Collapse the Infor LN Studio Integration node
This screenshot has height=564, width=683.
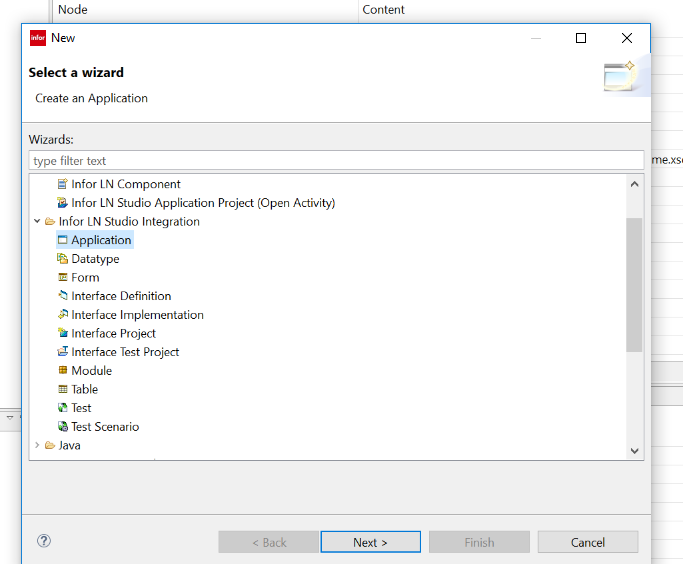37,221
